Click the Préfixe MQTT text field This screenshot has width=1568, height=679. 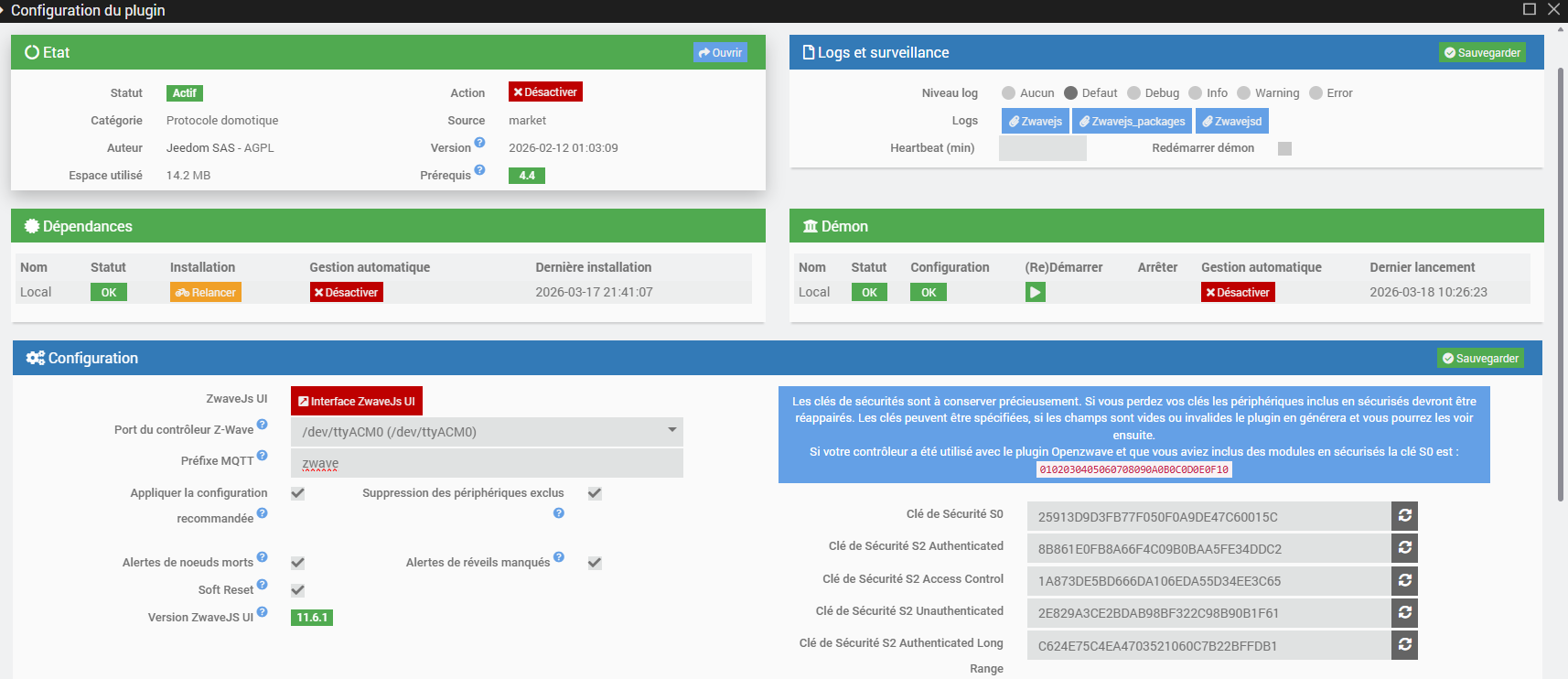(x=487, y=463)
